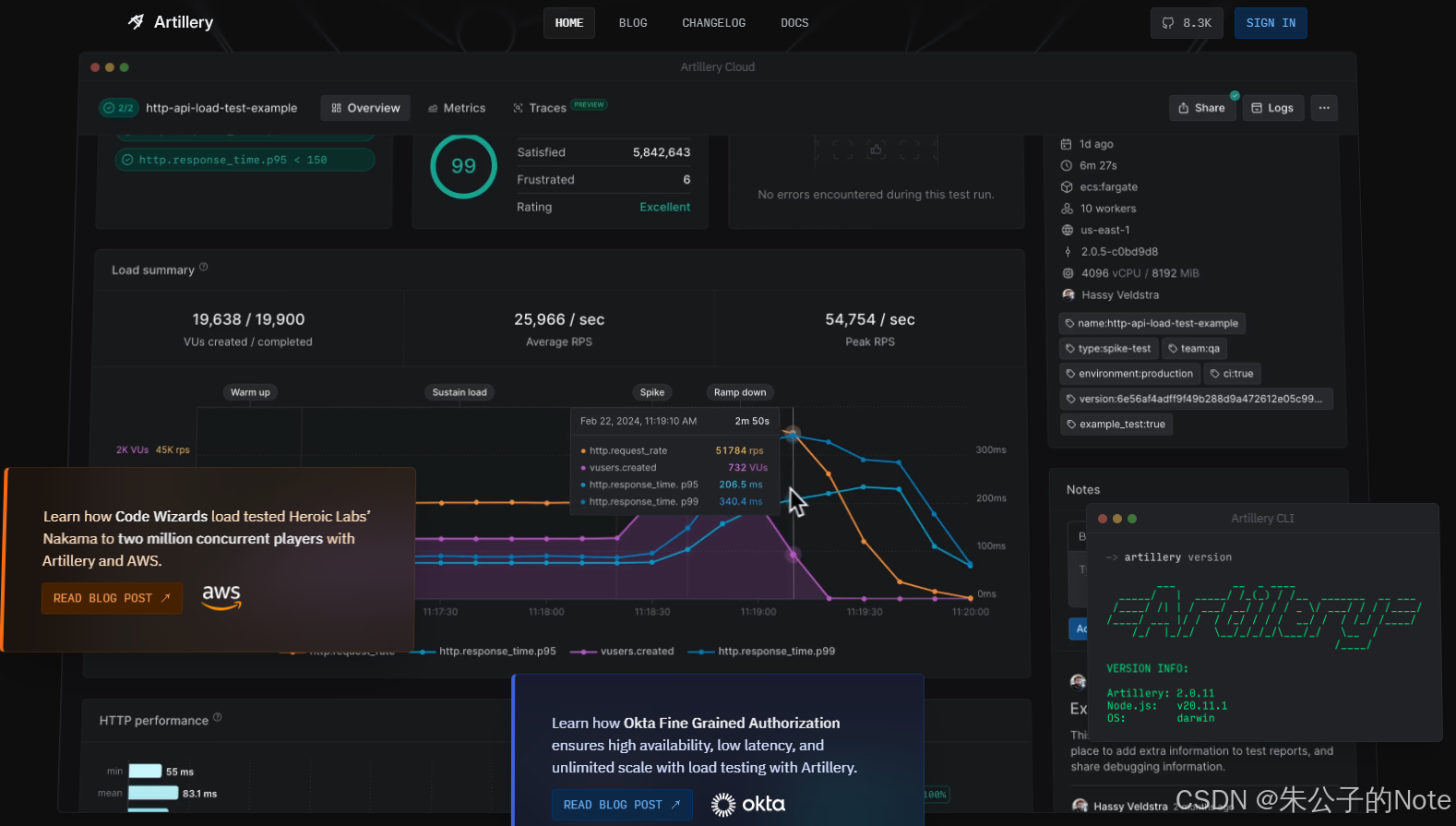Toggle http.response_time.p95 legend series
The height and width of the screenshot is (826, 1456).
pos(483,652)
